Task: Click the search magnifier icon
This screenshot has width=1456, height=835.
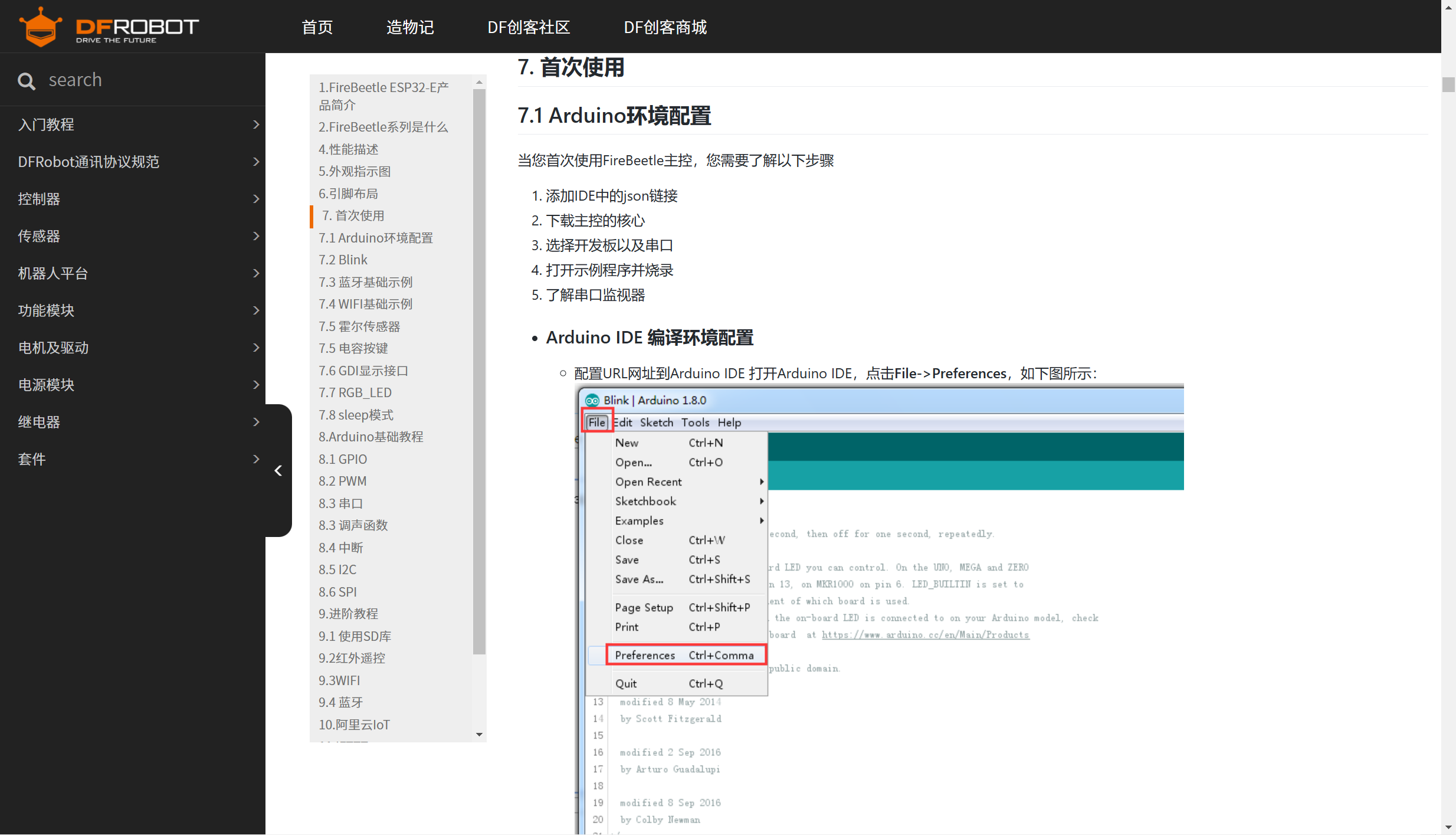Action: click(27, 80)
